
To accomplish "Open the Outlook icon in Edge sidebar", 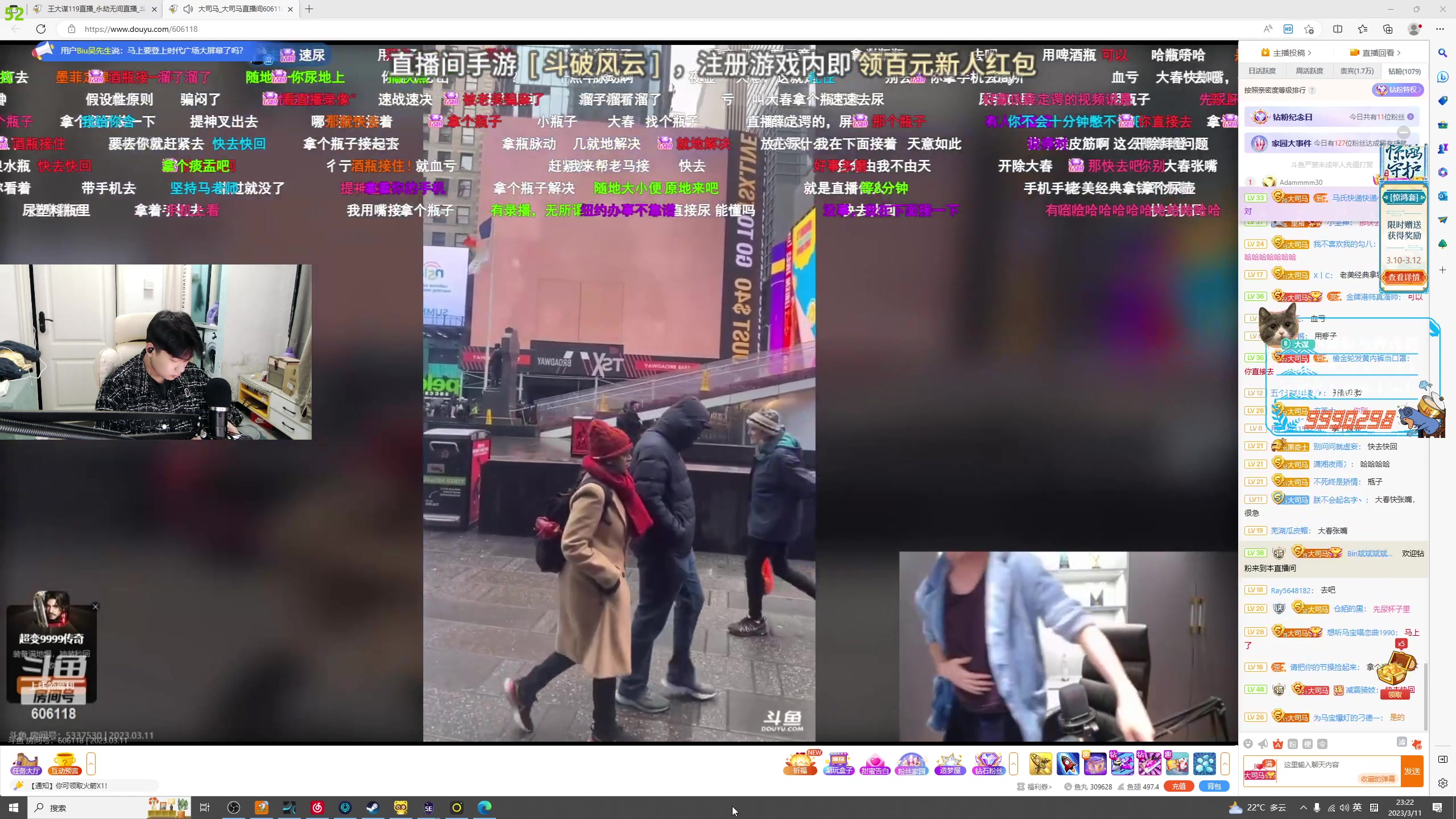I will click(1442, 196).
